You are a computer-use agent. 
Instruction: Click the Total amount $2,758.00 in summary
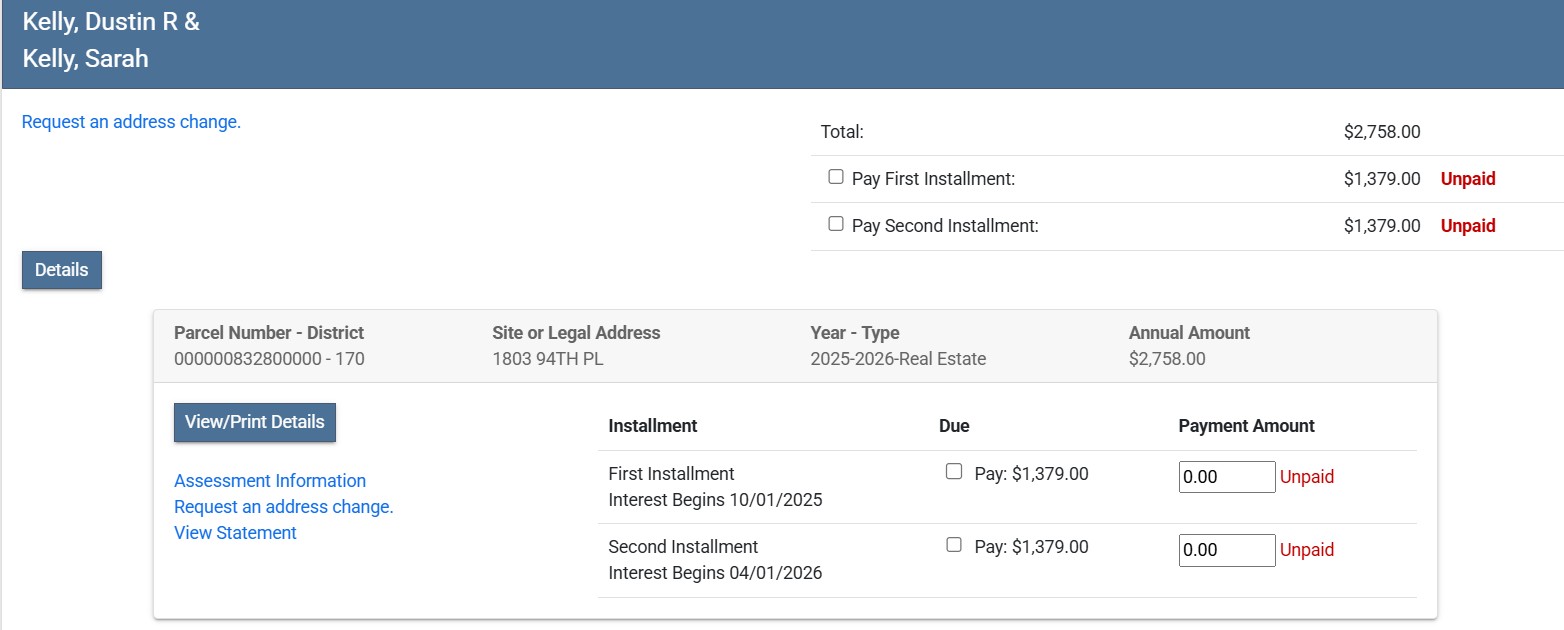tap(1382, 132)
